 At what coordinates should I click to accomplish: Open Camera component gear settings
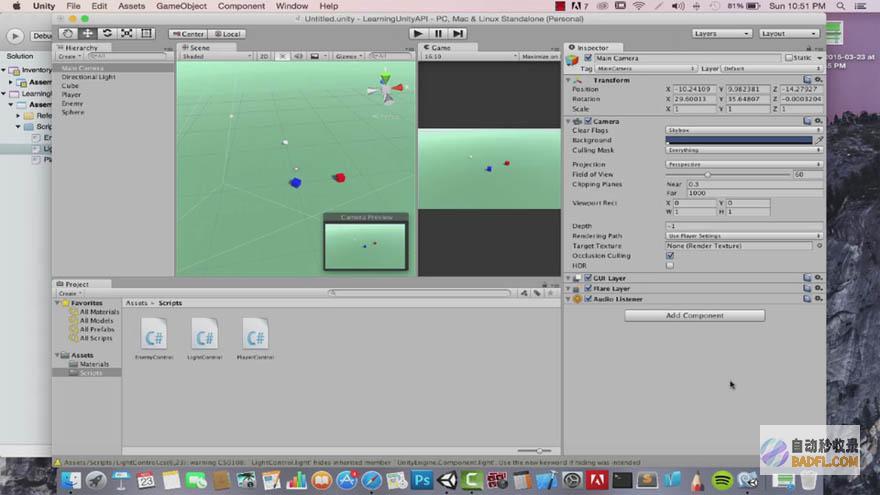pyautogui.click(x=818, y=121)
